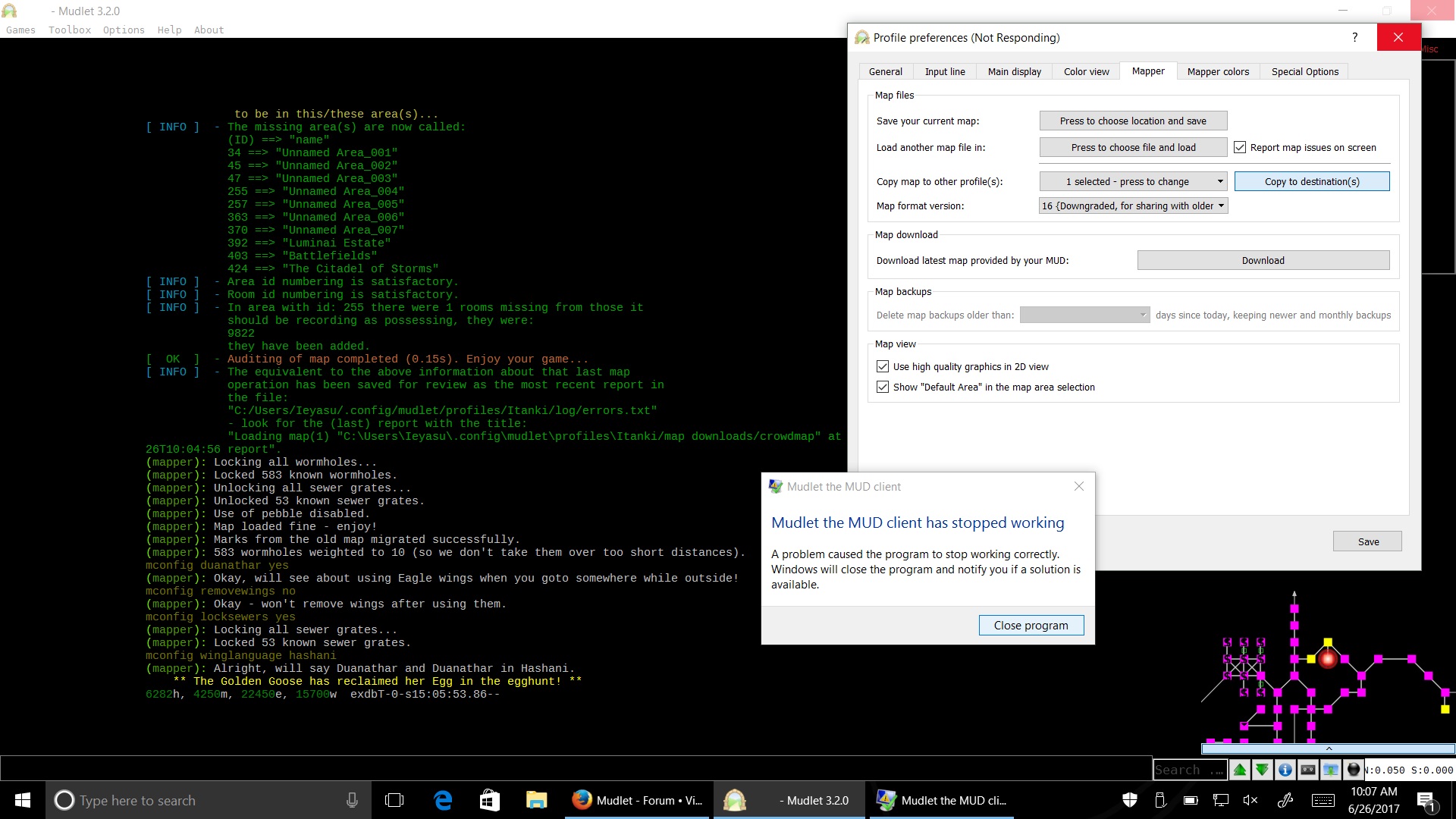Click the Windows Defender shield tray icon

click(x=1130, y=800)
